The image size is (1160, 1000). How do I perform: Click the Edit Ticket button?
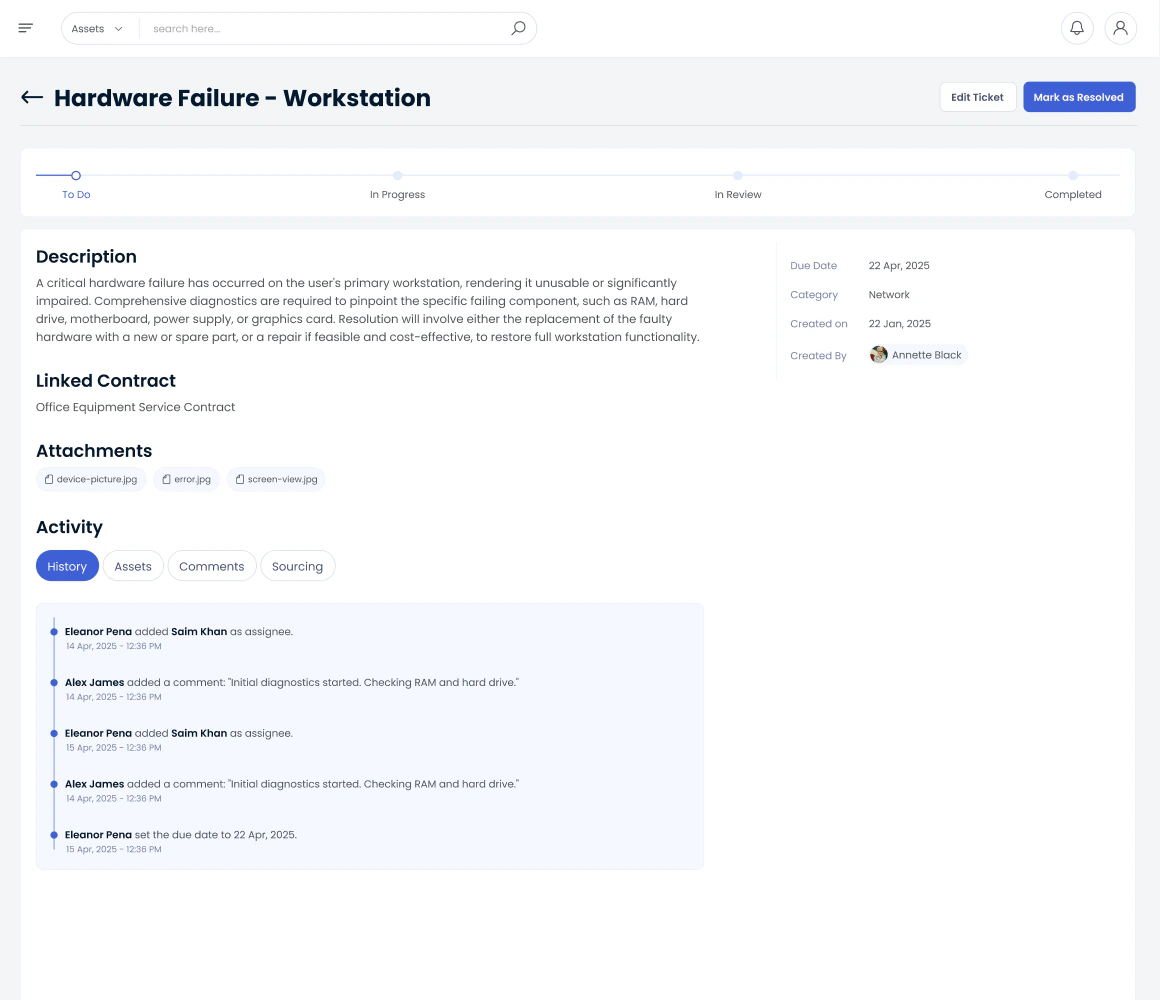click(x=977, y=97)
